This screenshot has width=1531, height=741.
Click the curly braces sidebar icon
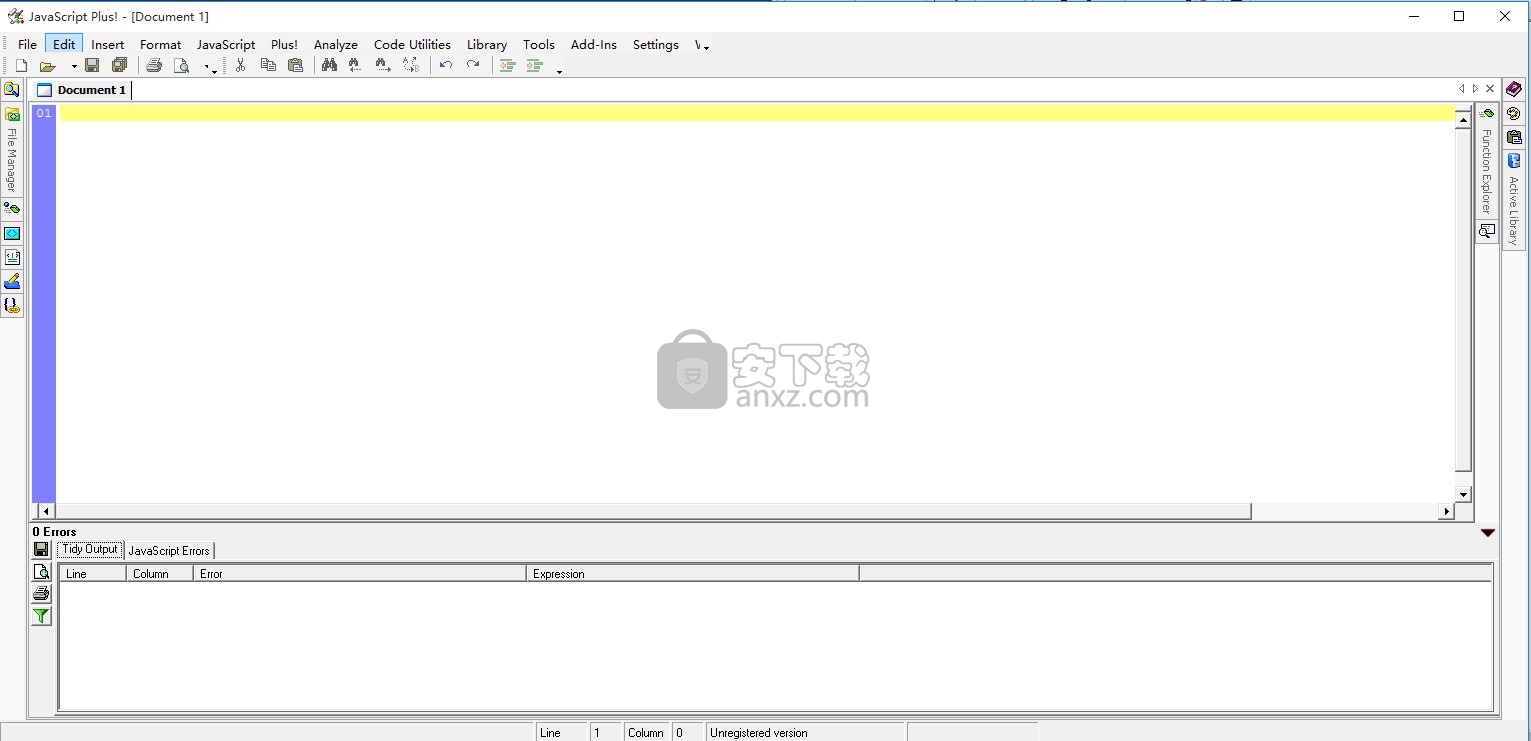coord(12,306)
